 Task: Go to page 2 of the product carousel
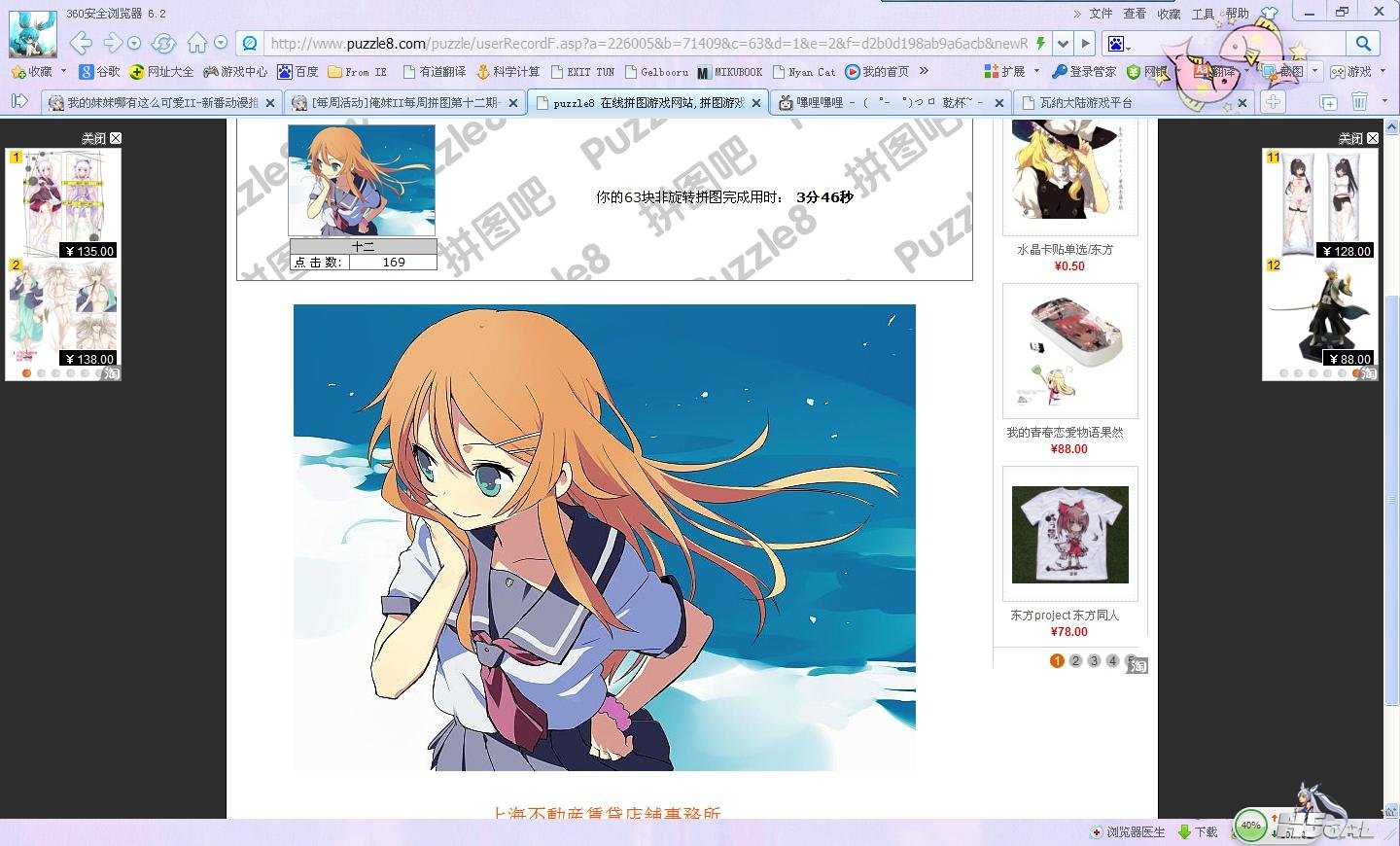1075,661
